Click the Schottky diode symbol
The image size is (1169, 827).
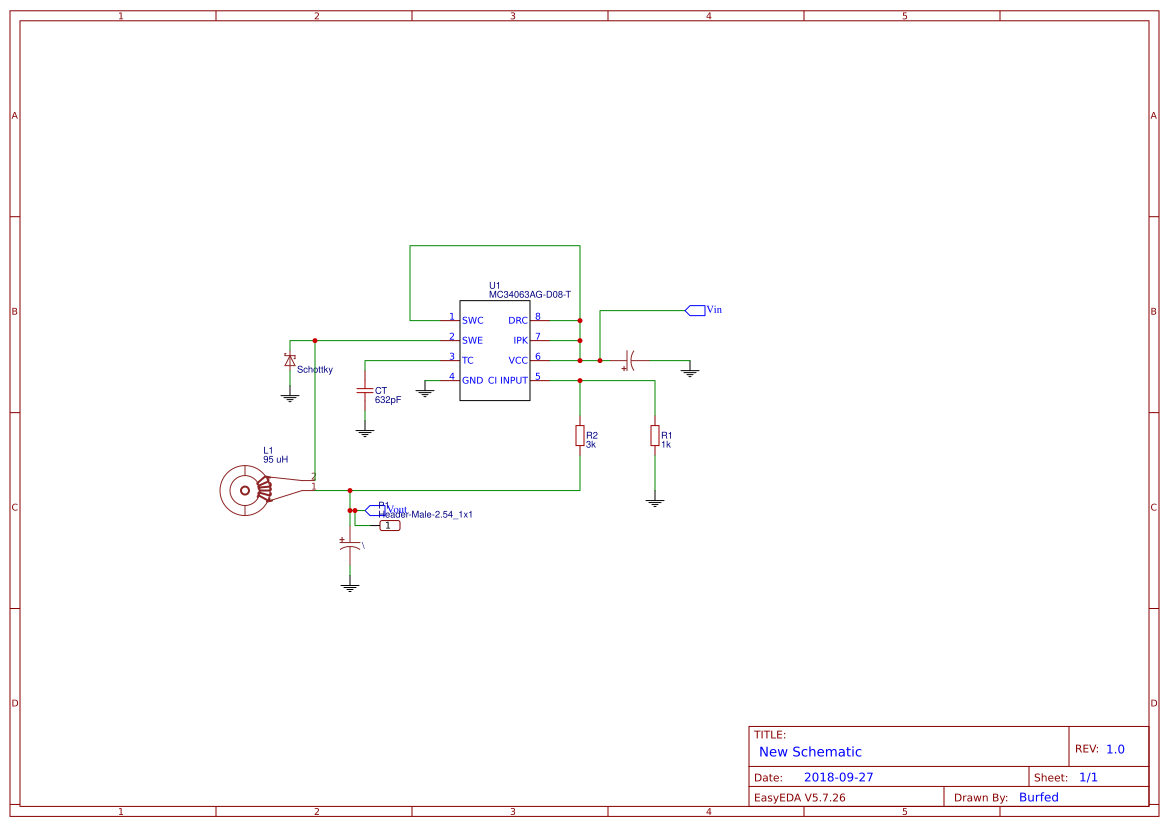[x=289, y=362]
